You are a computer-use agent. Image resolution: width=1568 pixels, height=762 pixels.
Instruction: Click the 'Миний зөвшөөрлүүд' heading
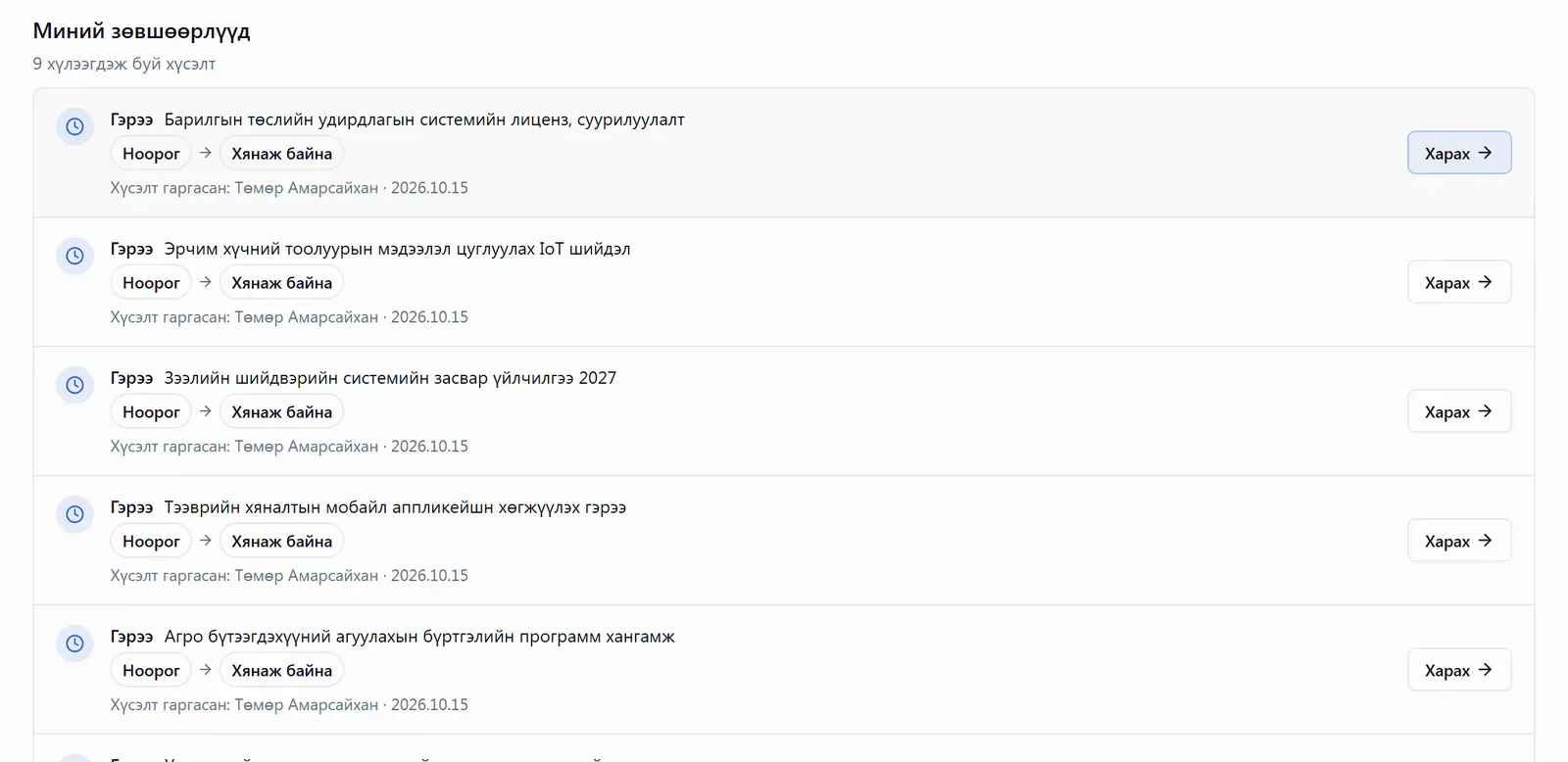click(x=142, y=31)
